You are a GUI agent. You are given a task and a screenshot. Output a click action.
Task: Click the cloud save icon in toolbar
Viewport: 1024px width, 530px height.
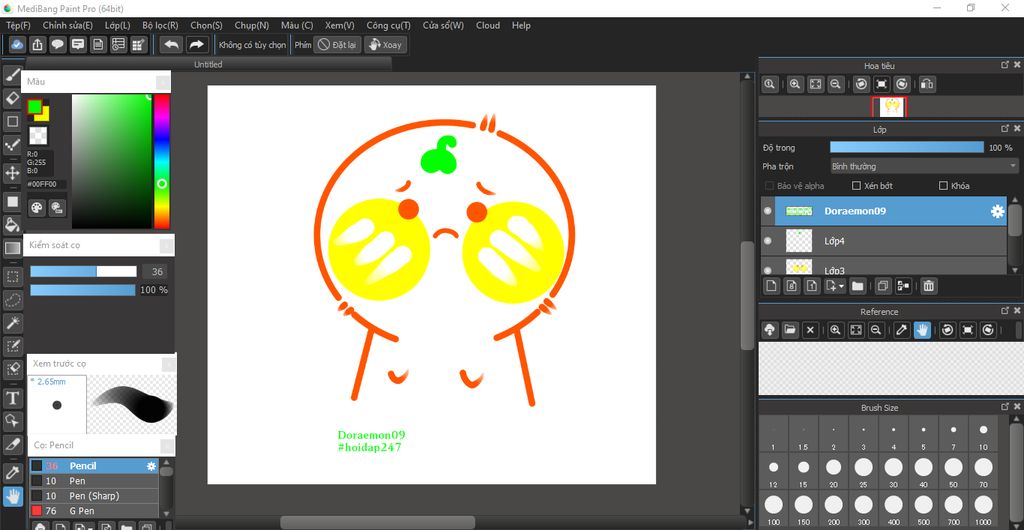tap(18, 44)
